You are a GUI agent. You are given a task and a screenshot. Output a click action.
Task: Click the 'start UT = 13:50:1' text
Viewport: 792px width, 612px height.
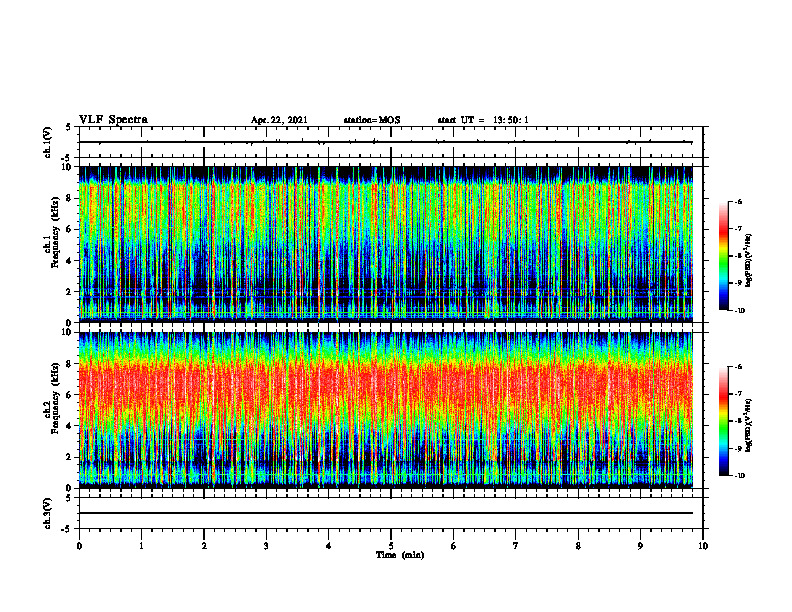pos(483,120)
